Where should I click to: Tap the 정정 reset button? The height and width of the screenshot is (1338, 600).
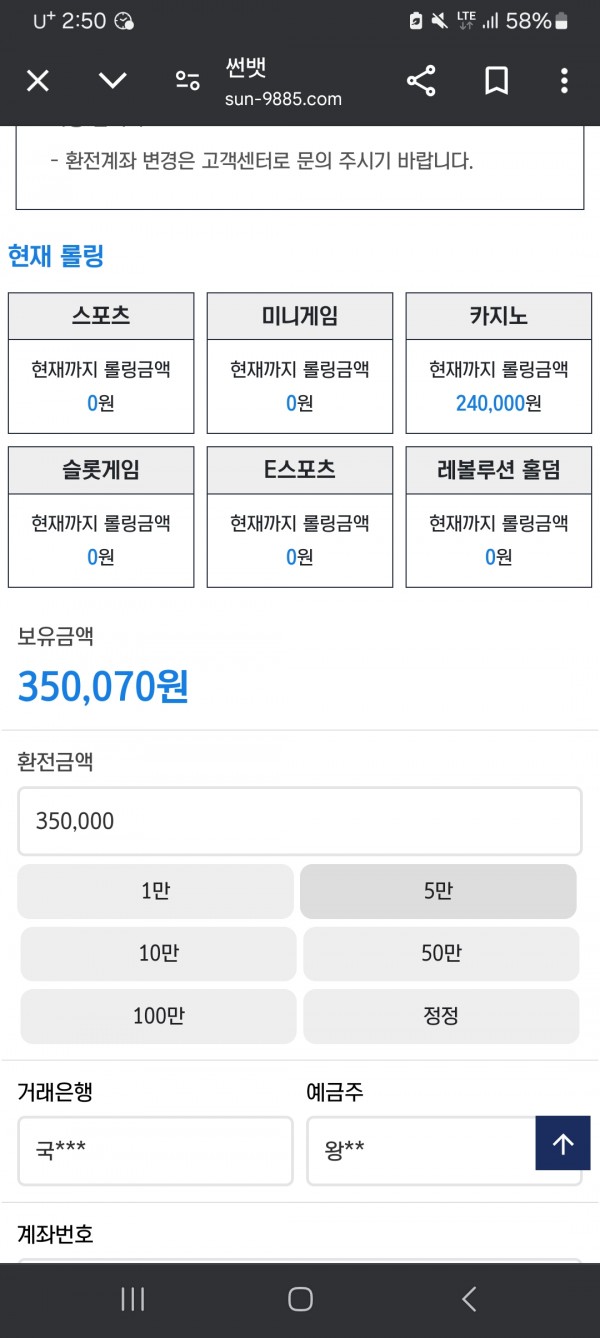tap(441, 1017)
